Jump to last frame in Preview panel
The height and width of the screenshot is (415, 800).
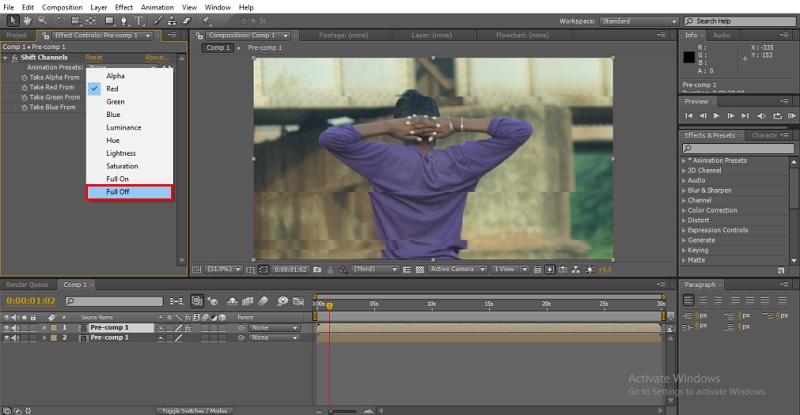tap(745, 116)
